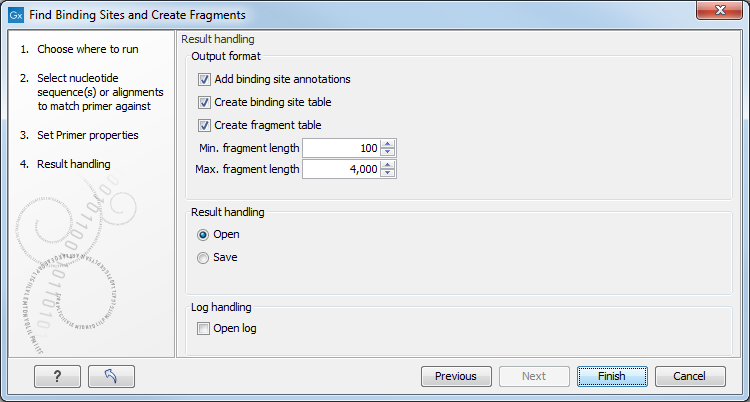Viewport: 750px width, 402px height.
Task: Decrease Max. fragment length with down arrow
Action: 388,174
